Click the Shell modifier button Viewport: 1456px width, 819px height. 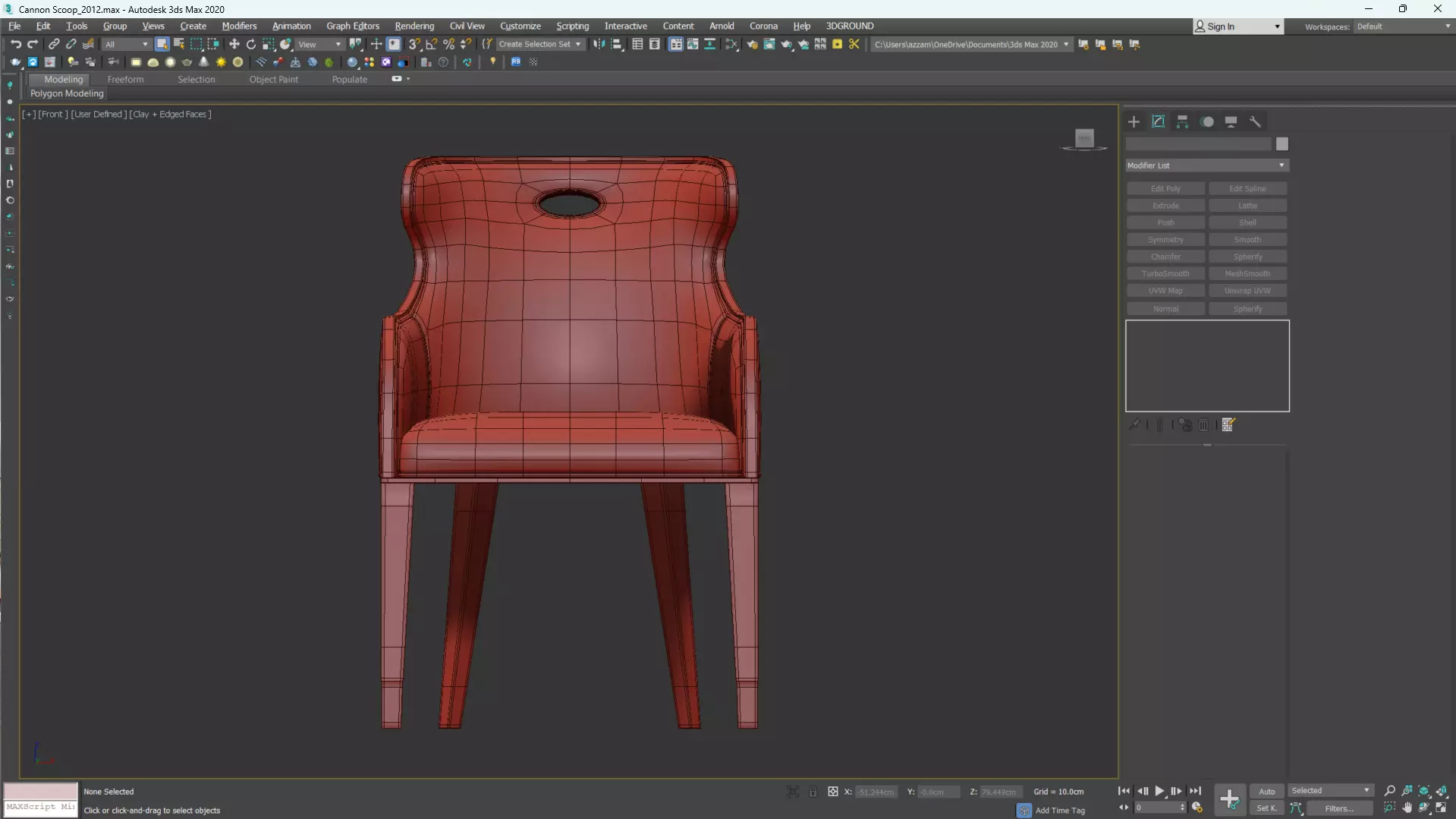(x=1247, y=222)
